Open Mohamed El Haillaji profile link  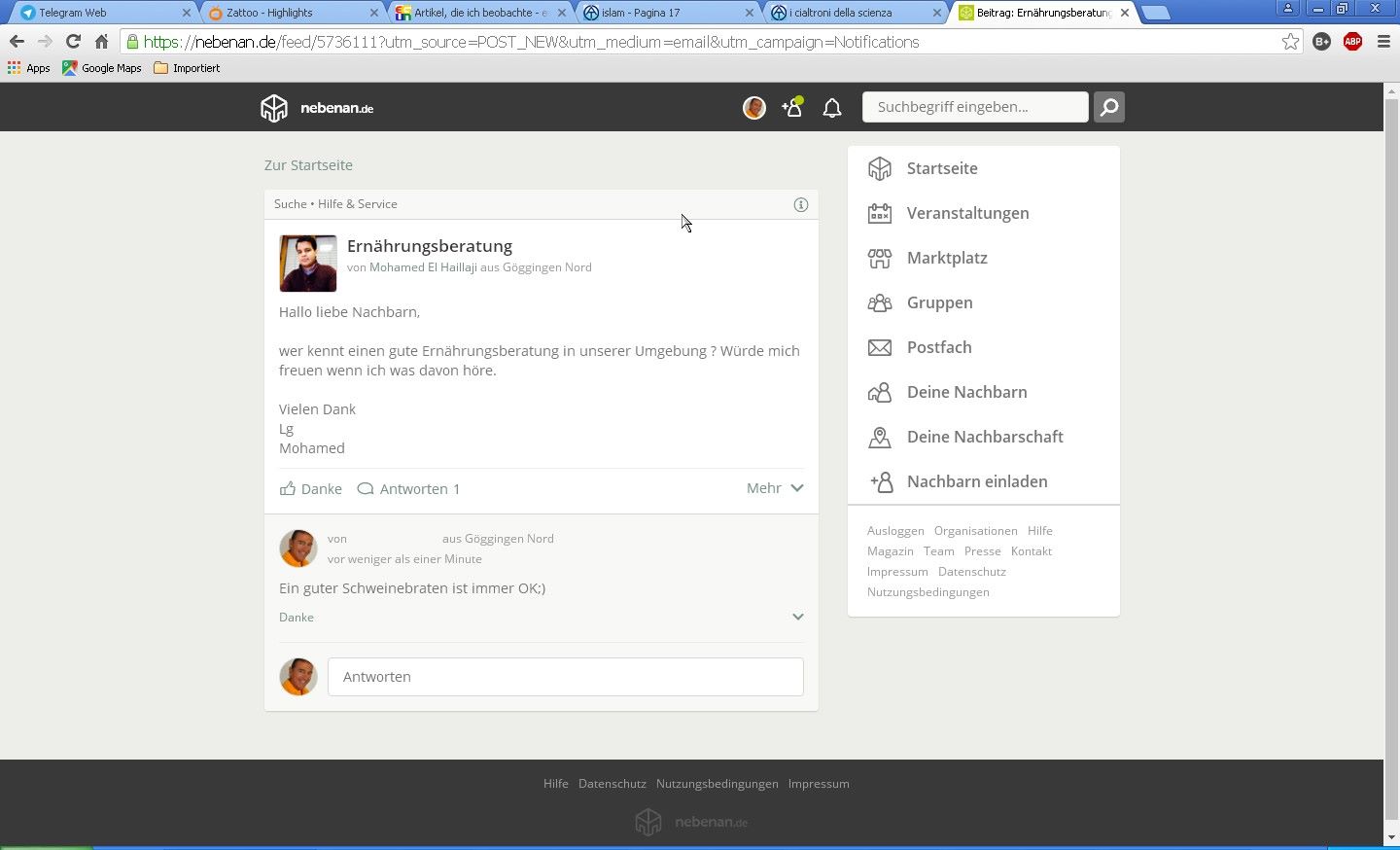click(423, 267)
